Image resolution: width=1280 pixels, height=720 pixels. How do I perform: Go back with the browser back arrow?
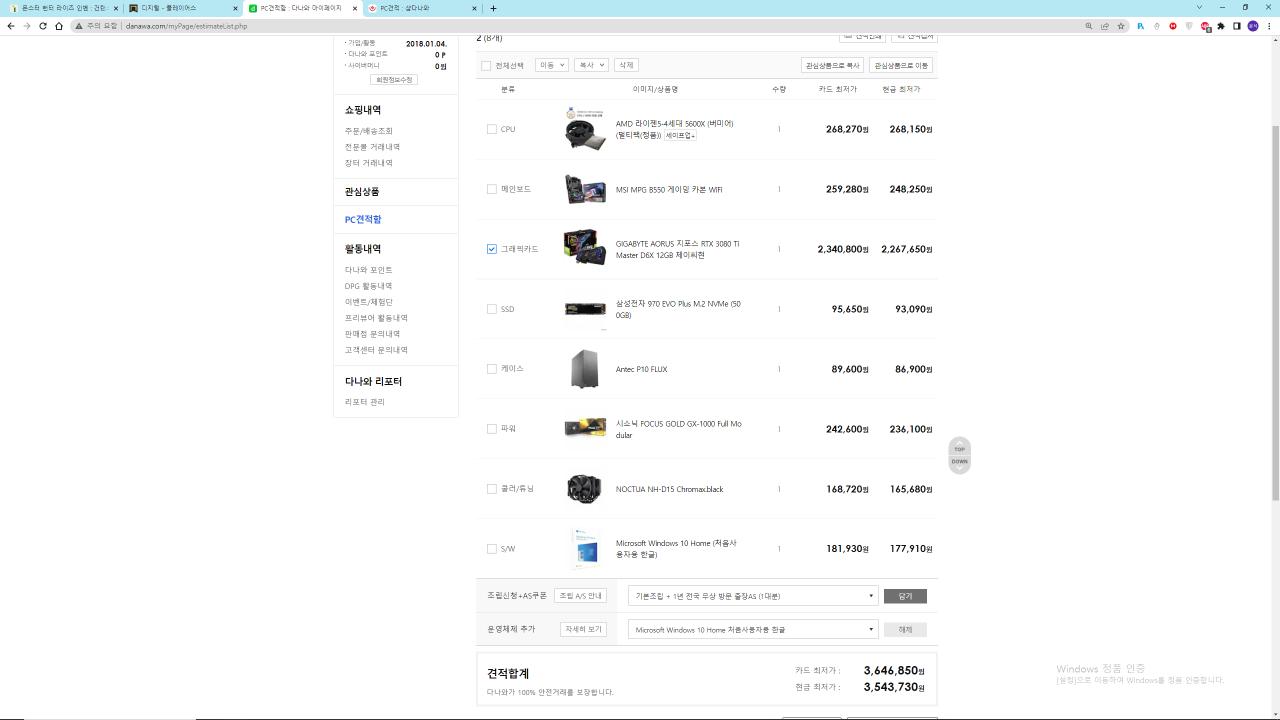(11, 26)
